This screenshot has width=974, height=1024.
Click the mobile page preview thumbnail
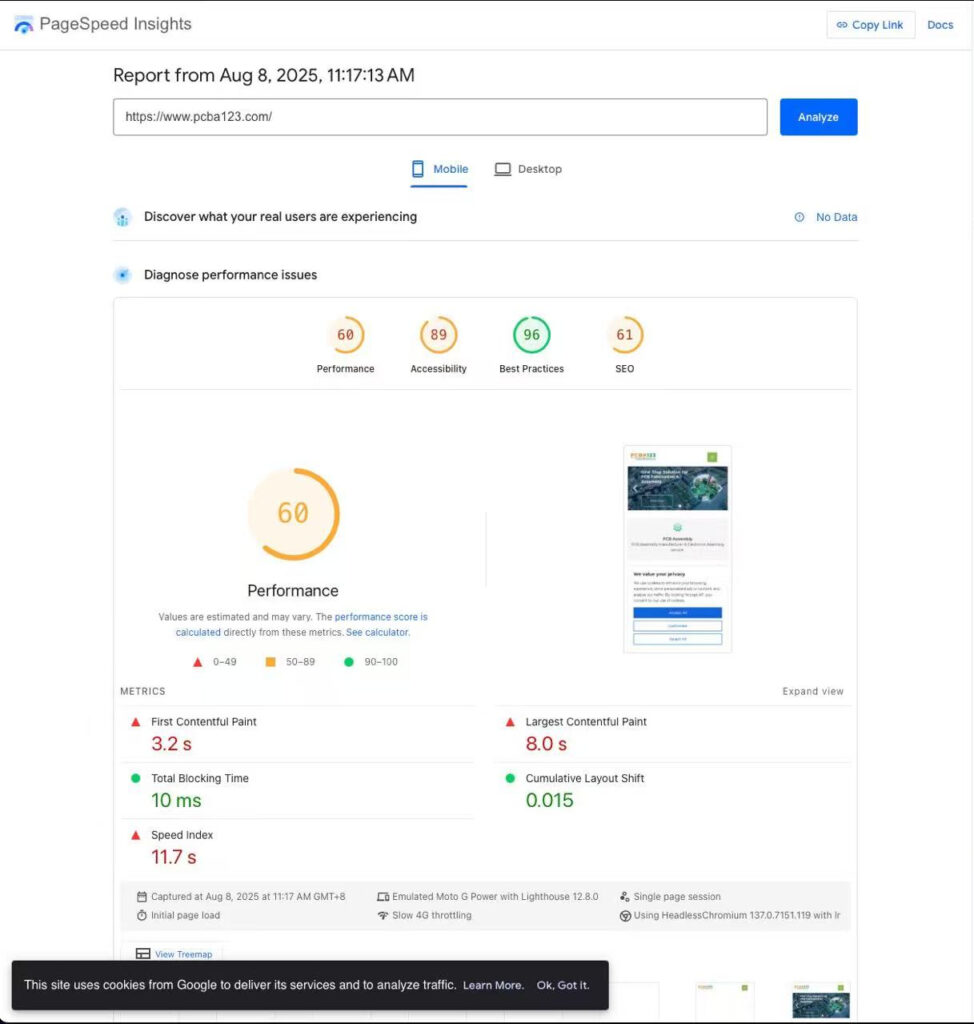pyautogui.click(x=676, y=548)
